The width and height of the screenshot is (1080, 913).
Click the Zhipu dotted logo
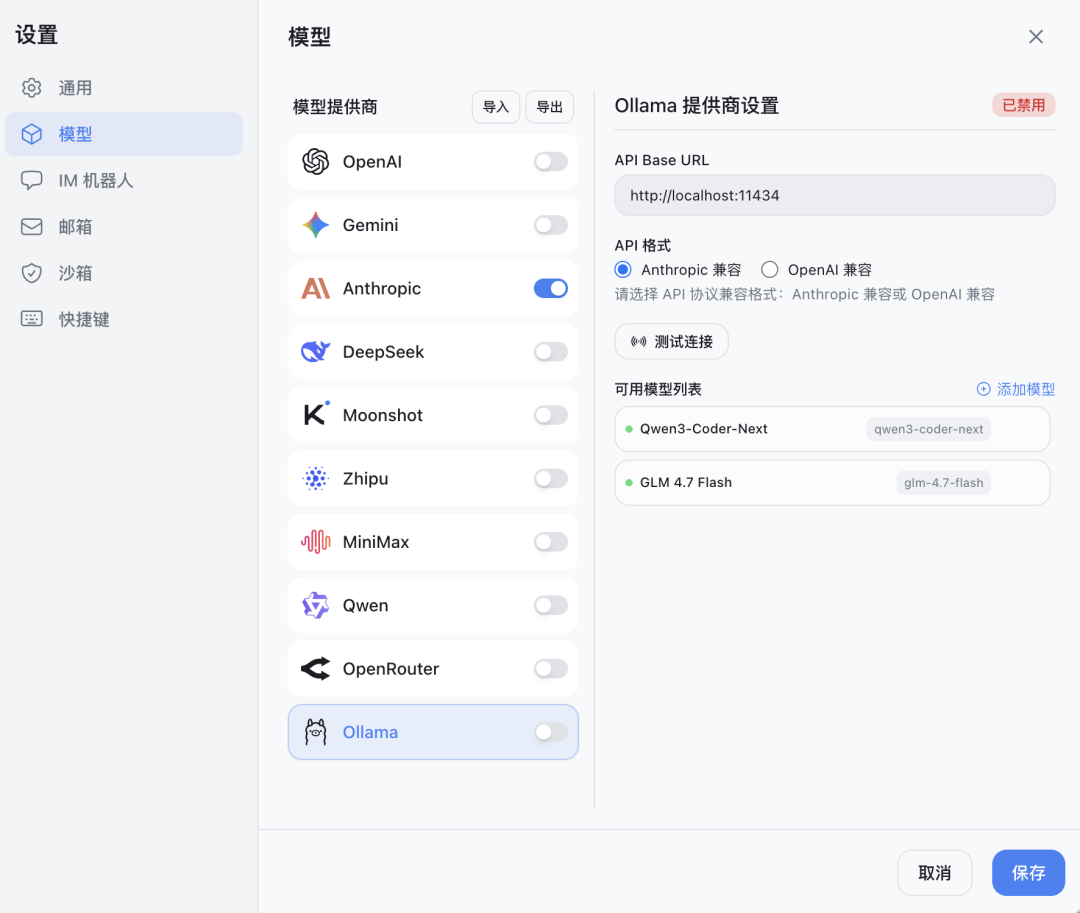[x=315, y=479]
